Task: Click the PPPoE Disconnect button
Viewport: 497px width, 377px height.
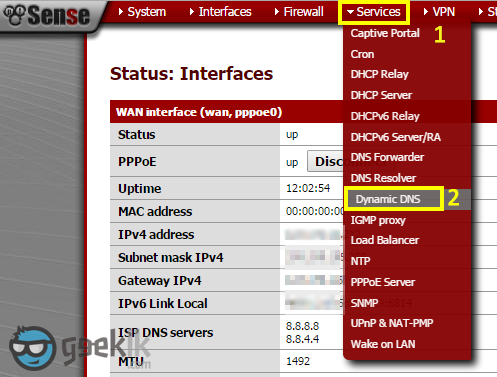Action: (325, 161)
